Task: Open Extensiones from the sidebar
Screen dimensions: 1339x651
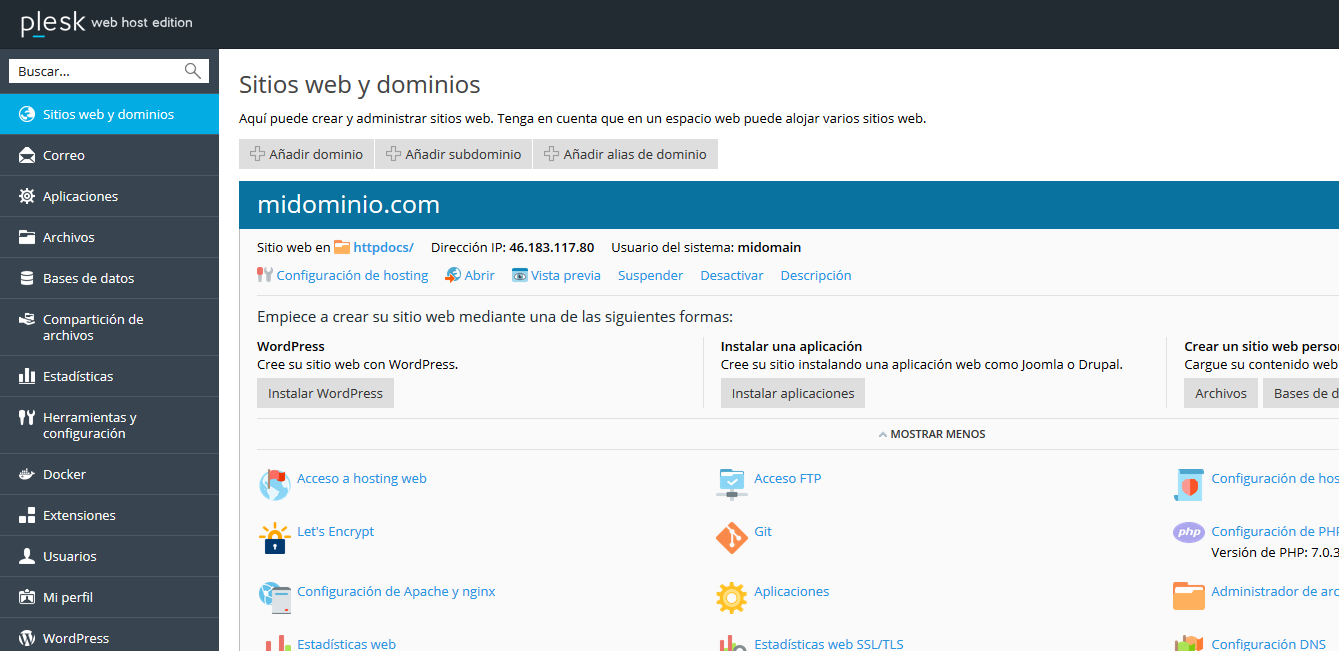Action: pyautogui.click(x=79, y=515)
